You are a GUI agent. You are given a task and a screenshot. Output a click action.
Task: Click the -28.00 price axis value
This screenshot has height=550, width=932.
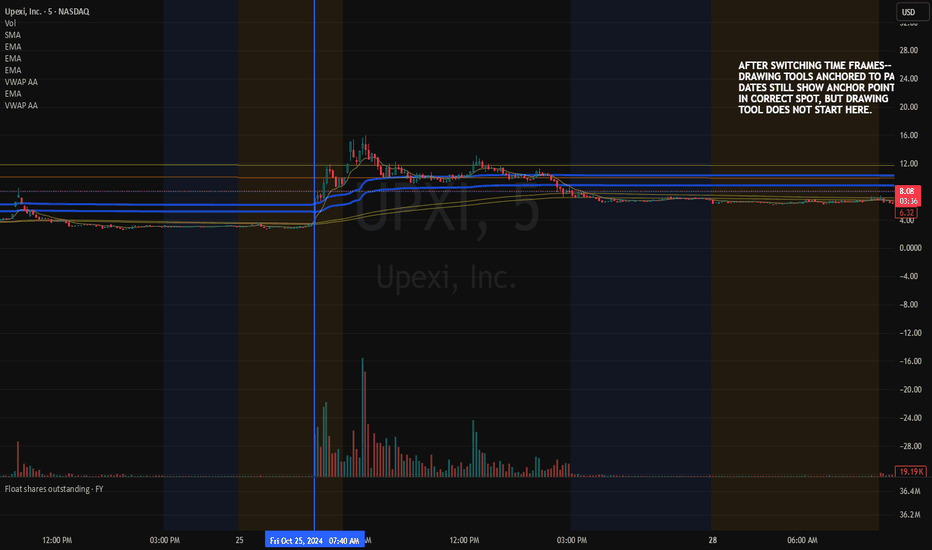point(910,446)
